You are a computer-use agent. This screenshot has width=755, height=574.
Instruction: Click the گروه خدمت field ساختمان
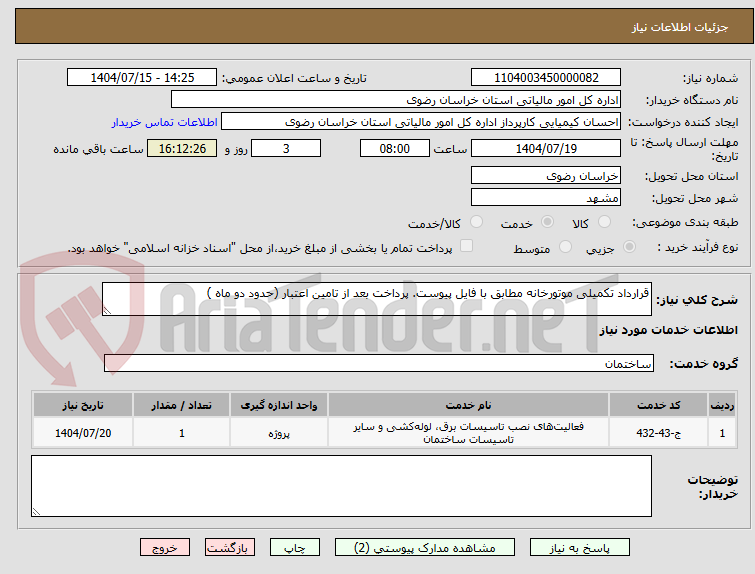379,363
